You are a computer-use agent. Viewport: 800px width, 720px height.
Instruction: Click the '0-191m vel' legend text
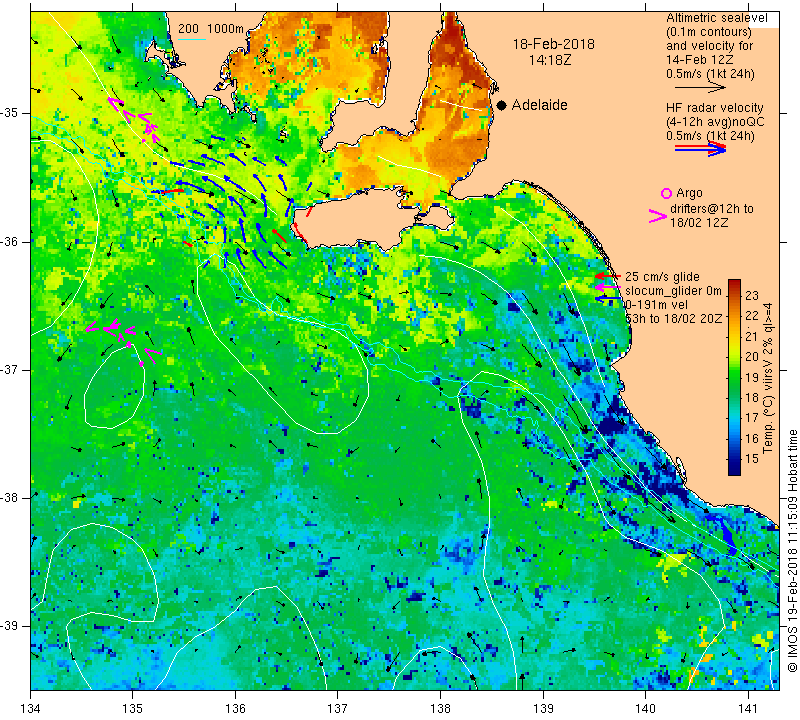[656, 305]
